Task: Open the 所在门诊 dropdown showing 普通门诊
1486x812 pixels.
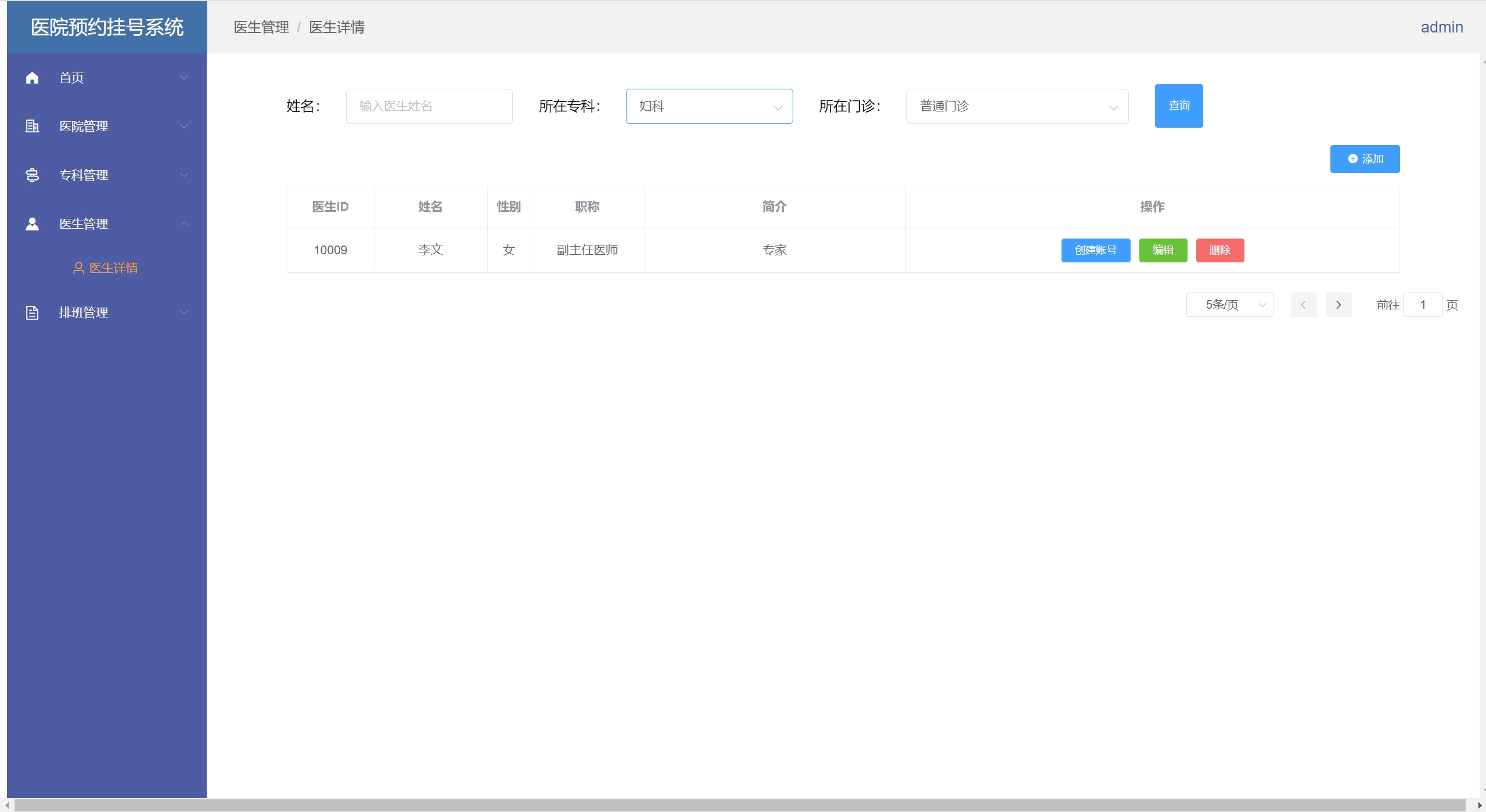Action: 1016,106
